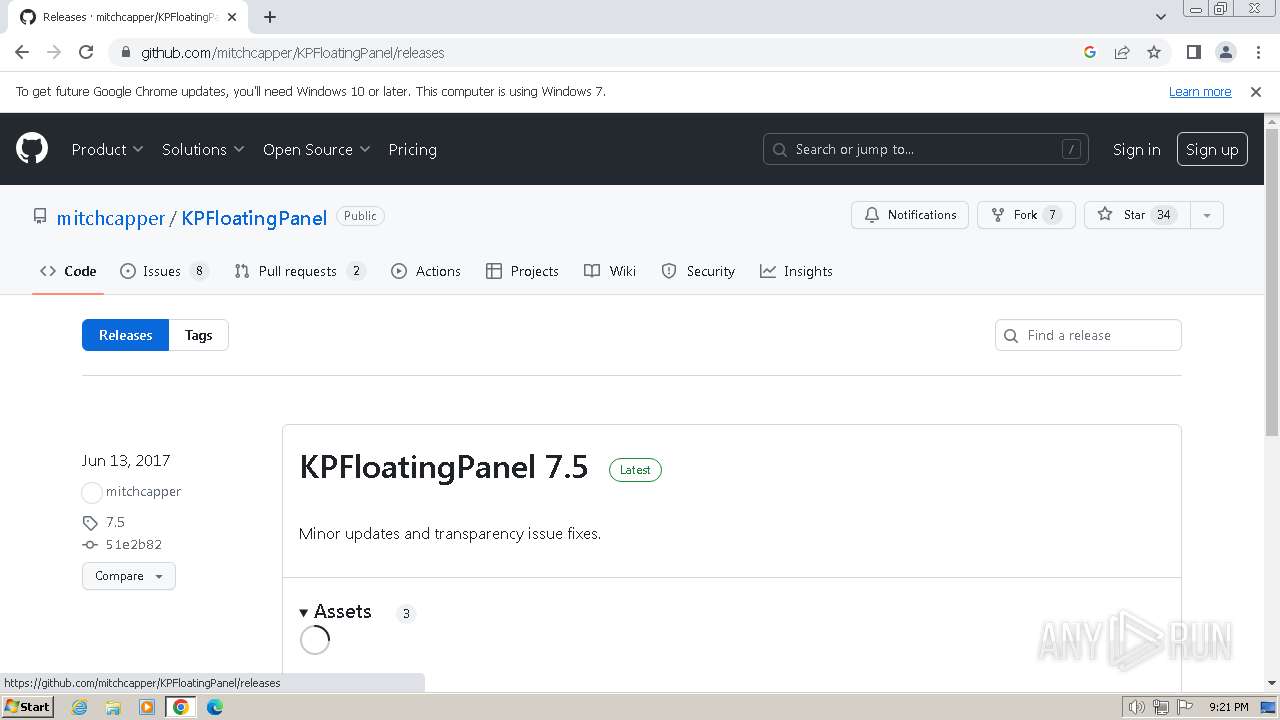The height and width of the screenshot is (720, 1280).
Task: Open the Chrome tab search chevron
Action: (x=1161, y=17)
